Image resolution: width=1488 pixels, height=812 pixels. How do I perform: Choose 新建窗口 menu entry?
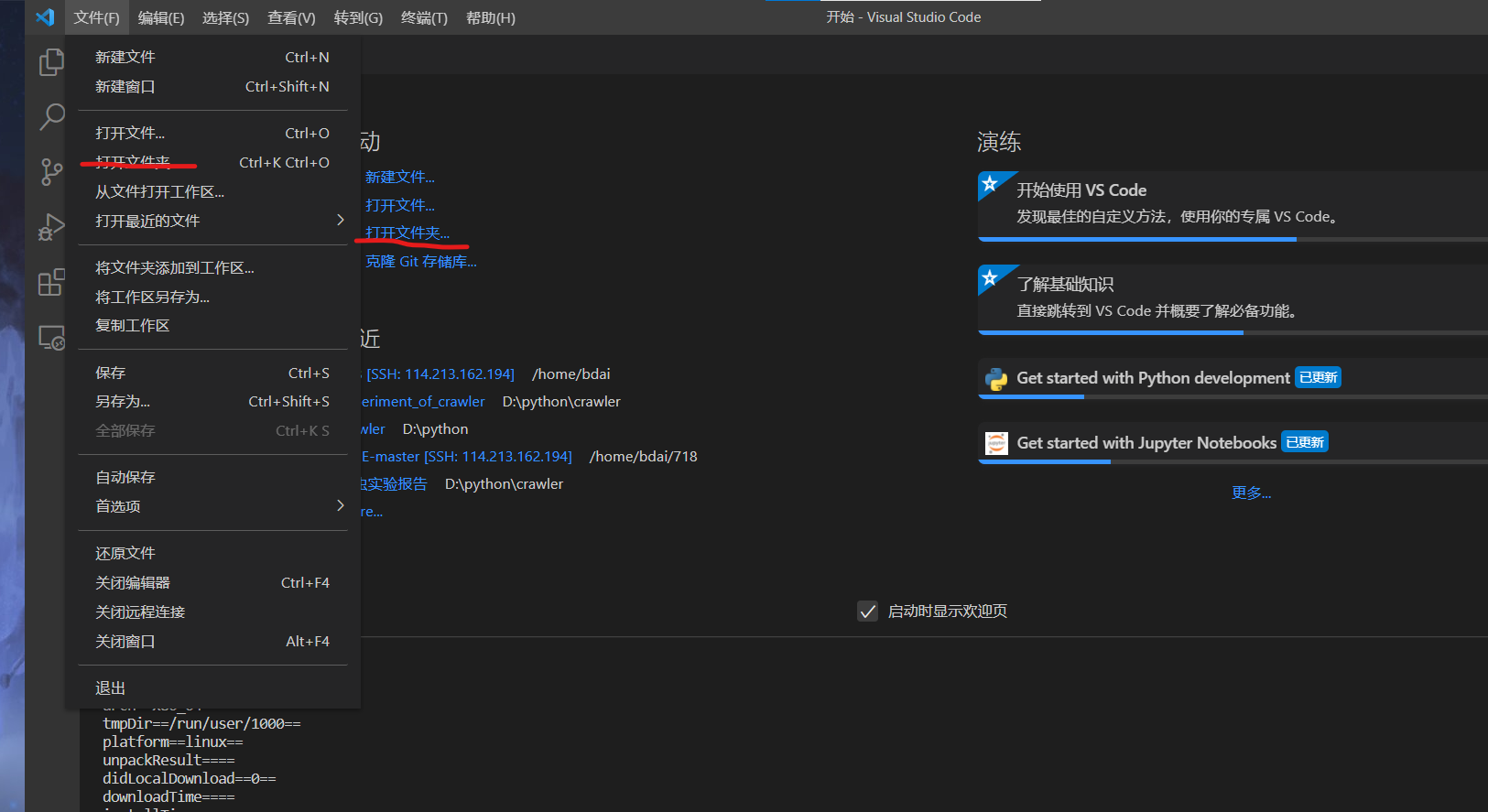tap(212, 86)
